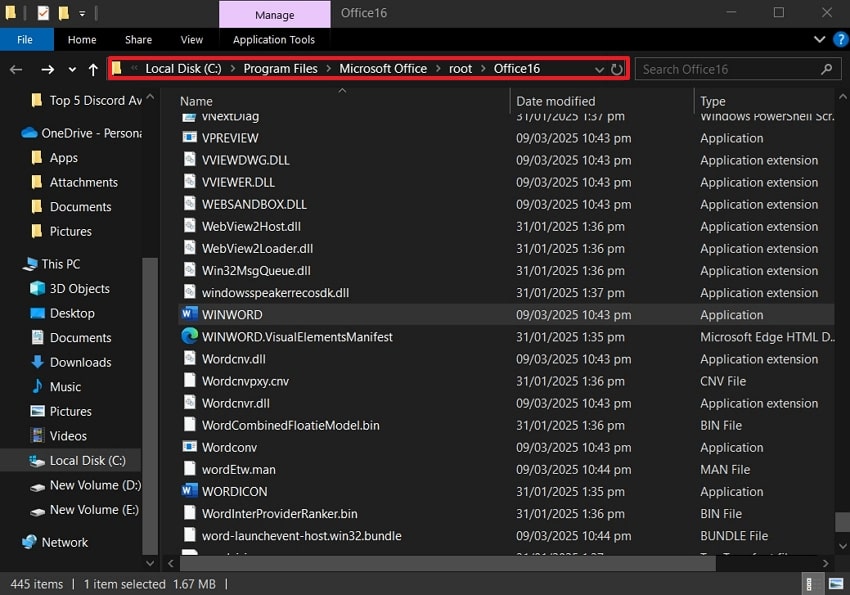This screenshot has width=850, height=595.
Task: Click the root breadcrumb segment
Action: [x=460, y=69]
